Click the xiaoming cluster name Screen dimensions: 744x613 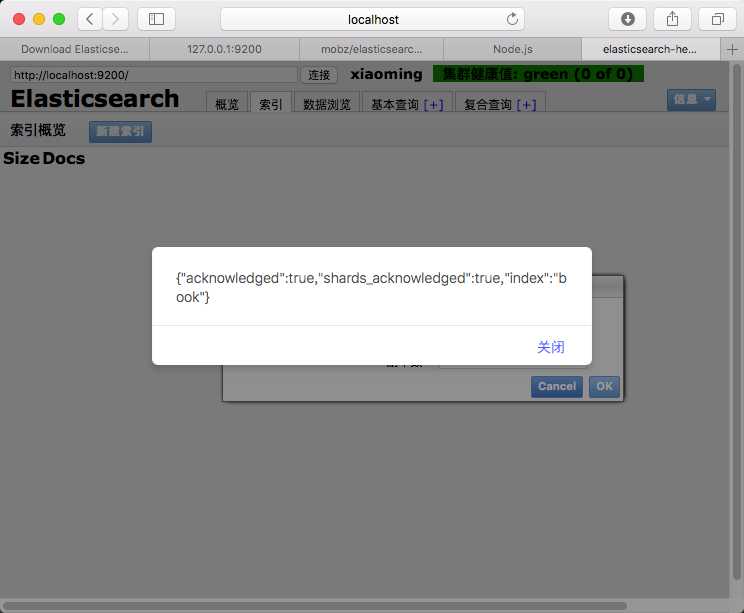tap(386, 74)
